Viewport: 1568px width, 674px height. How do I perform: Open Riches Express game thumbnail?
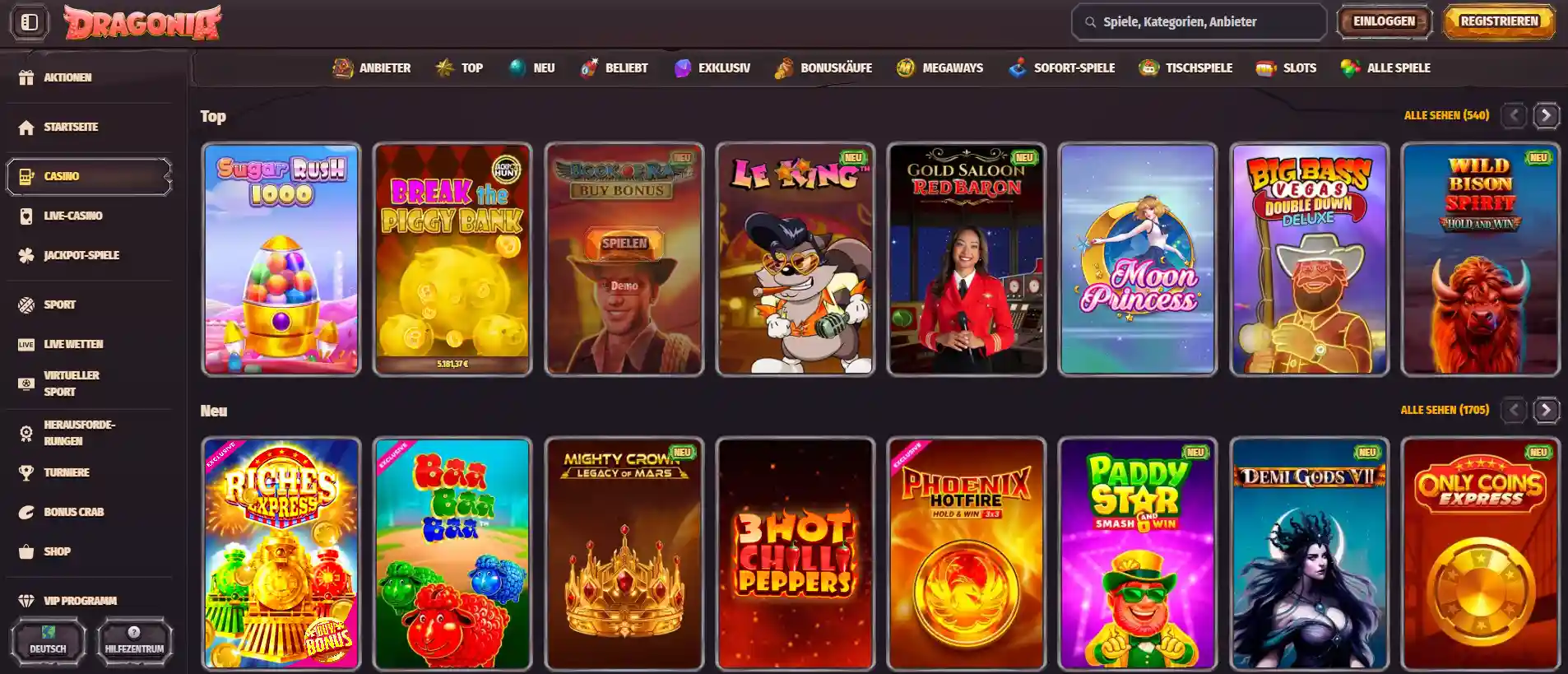point(281,554)
